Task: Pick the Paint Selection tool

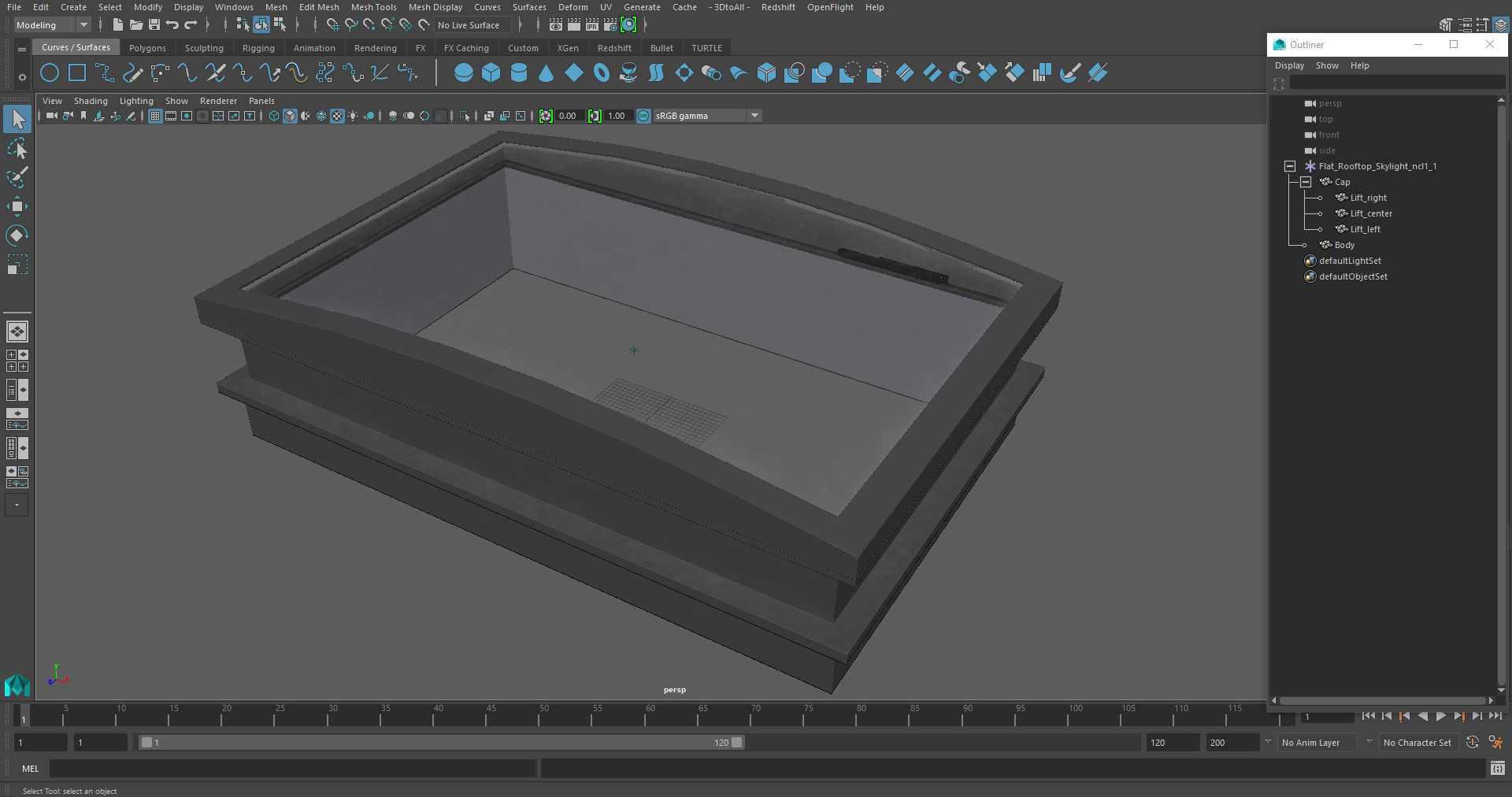Action: point(17,177)
